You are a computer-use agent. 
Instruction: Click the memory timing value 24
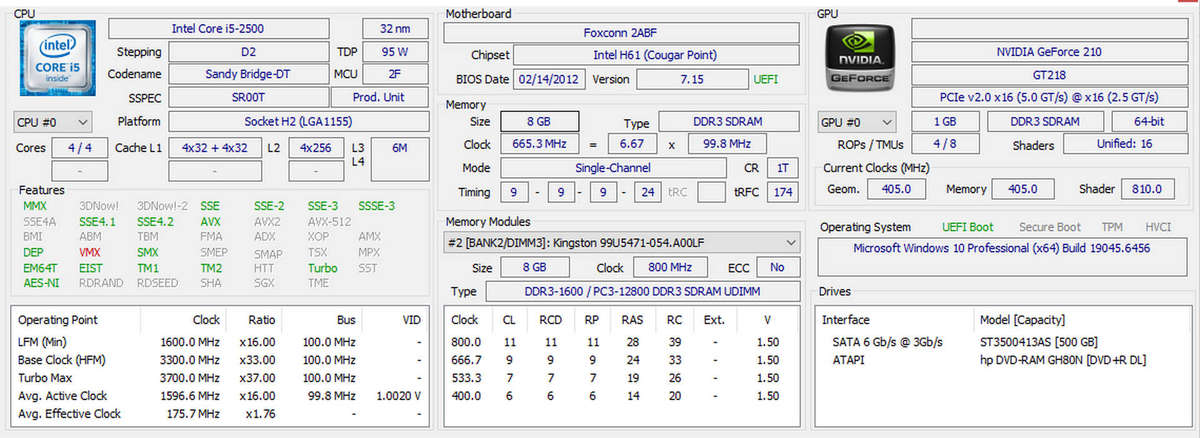click(x=648, y=192)
